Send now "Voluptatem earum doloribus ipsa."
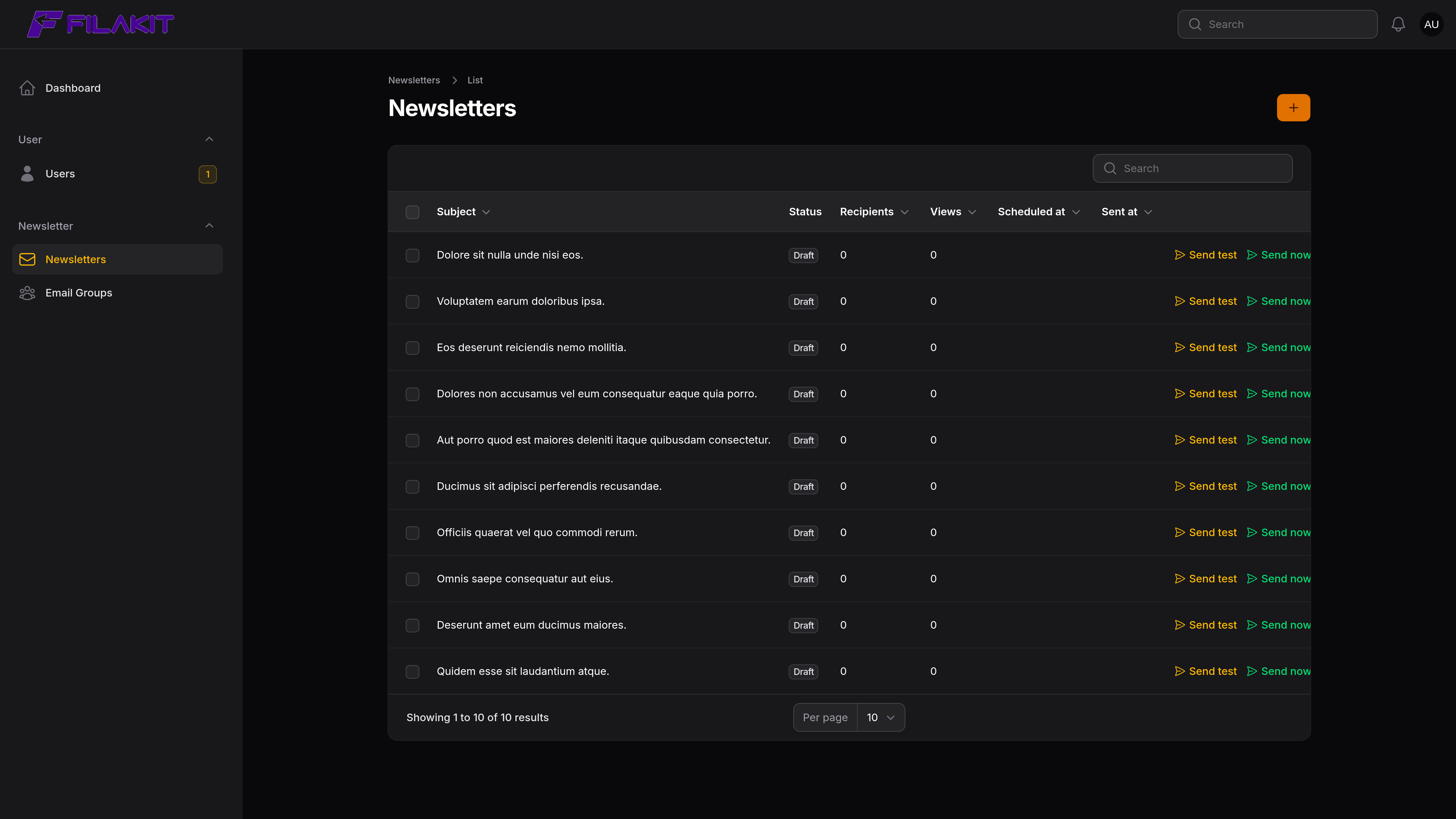 coord(1279,301)
